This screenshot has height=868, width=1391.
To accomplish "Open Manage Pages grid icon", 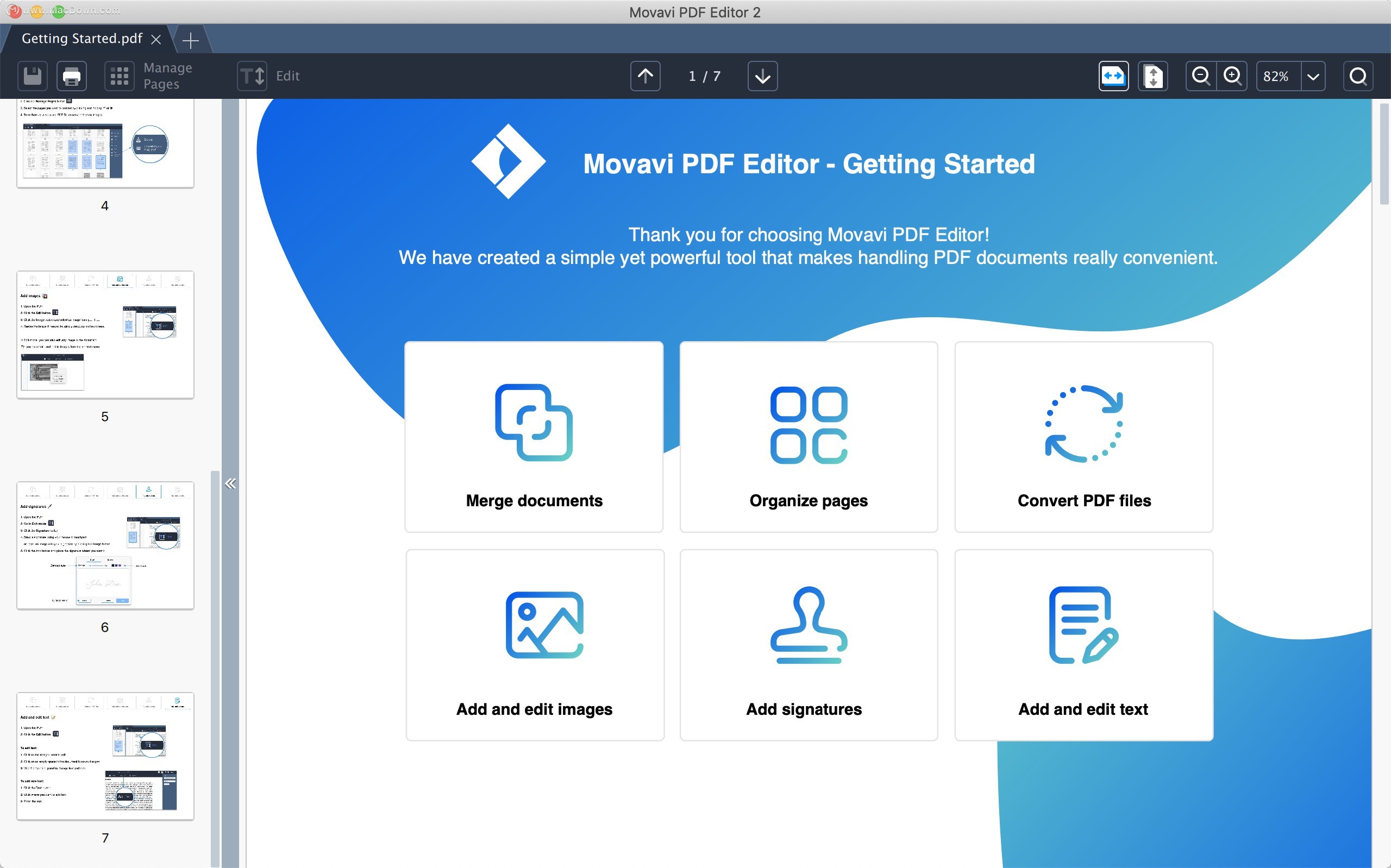I will pos(120,76).
